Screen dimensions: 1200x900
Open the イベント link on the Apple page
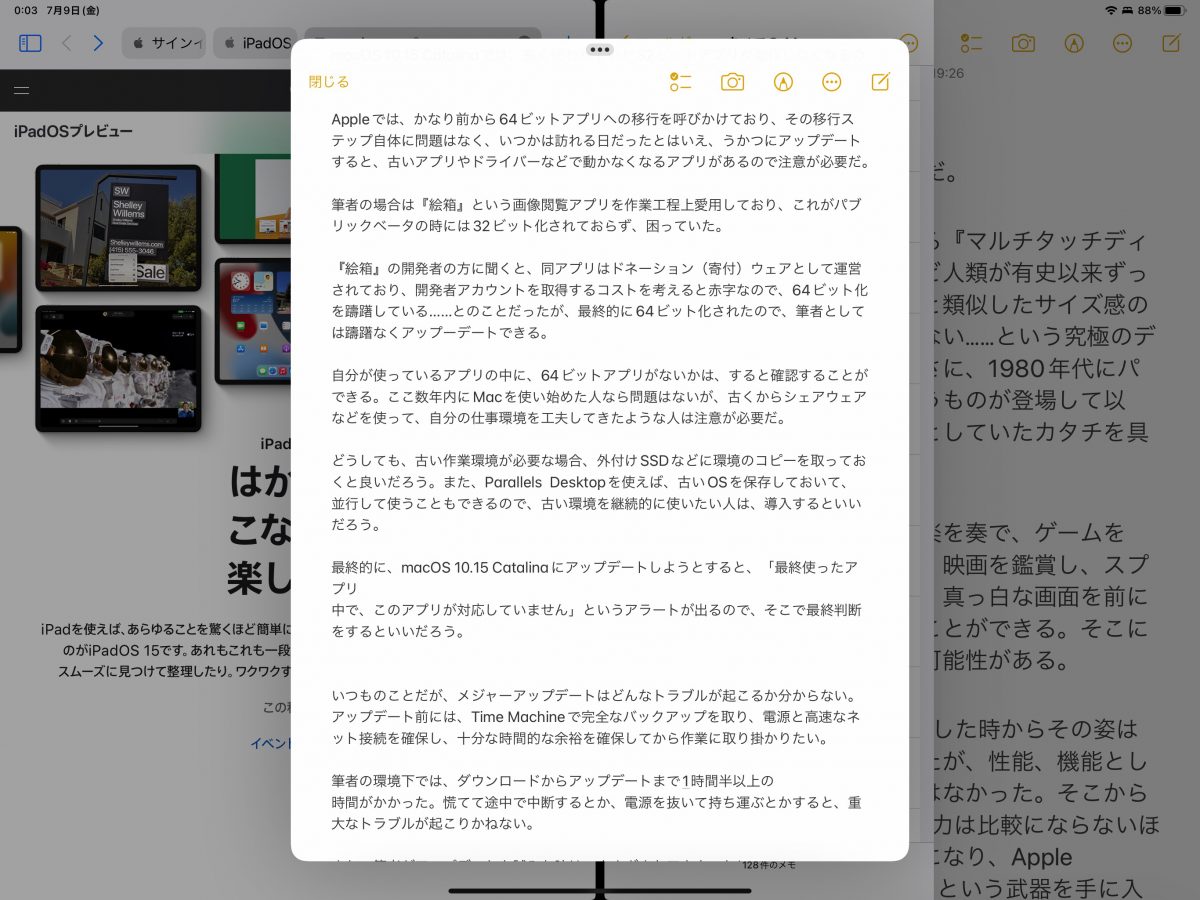(x=271, y=743)
